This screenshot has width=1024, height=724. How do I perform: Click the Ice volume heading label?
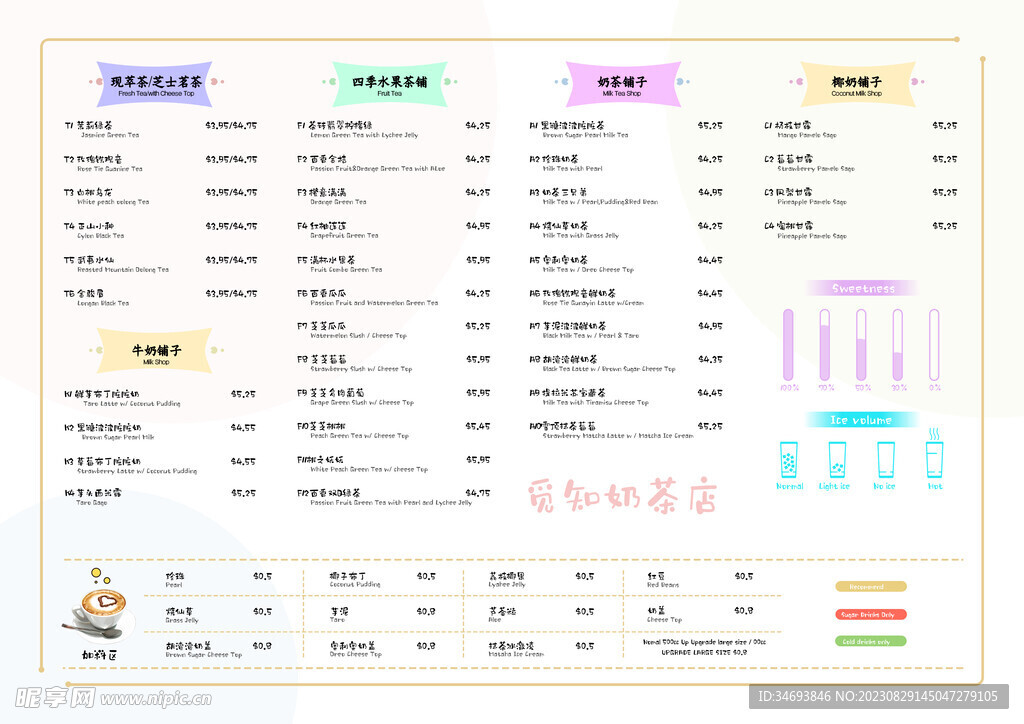coord(861,420)
